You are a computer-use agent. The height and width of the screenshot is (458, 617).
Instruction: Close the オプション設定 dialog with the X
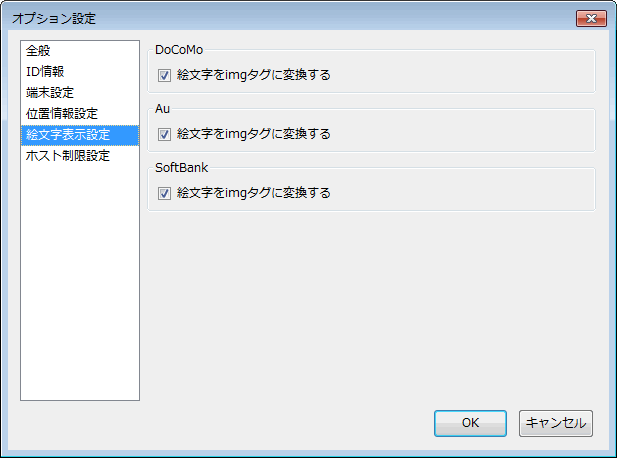(591, 18)
